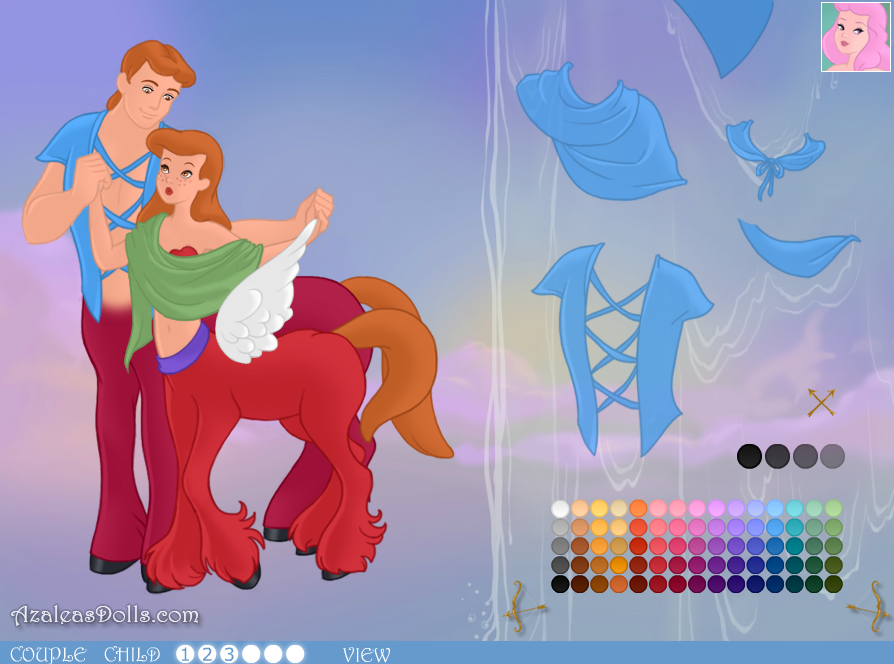The image size is (894, 664).
Task: Click the golden crossed arrows icon
Action: pyautogui.click(x=822, y=402)
